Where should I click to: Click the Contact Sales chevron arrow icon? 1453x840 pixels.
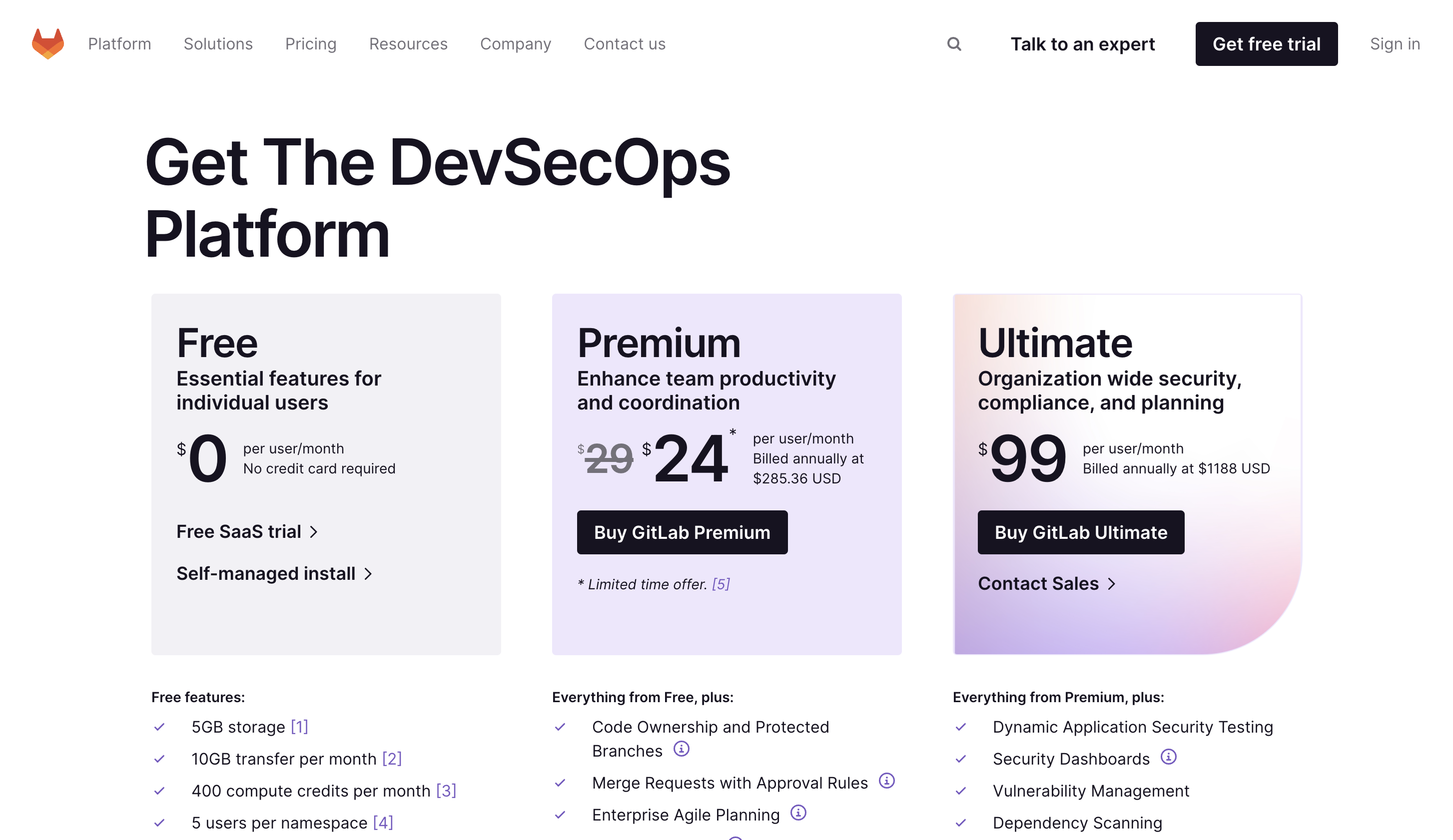(x=1113, y=583)
